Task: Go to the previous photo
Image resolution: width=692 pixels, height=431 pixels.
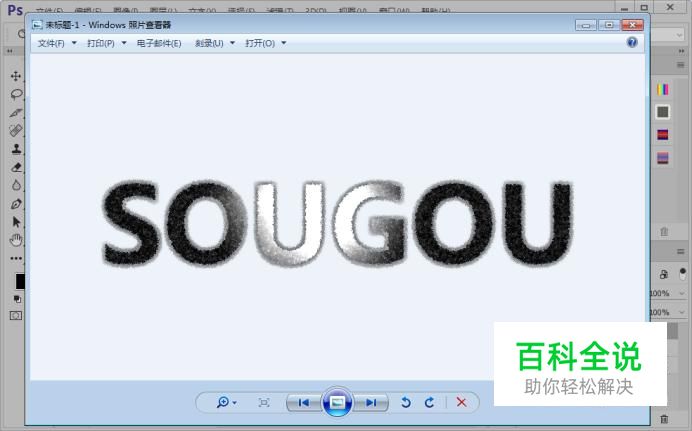Action: [304, 402]
